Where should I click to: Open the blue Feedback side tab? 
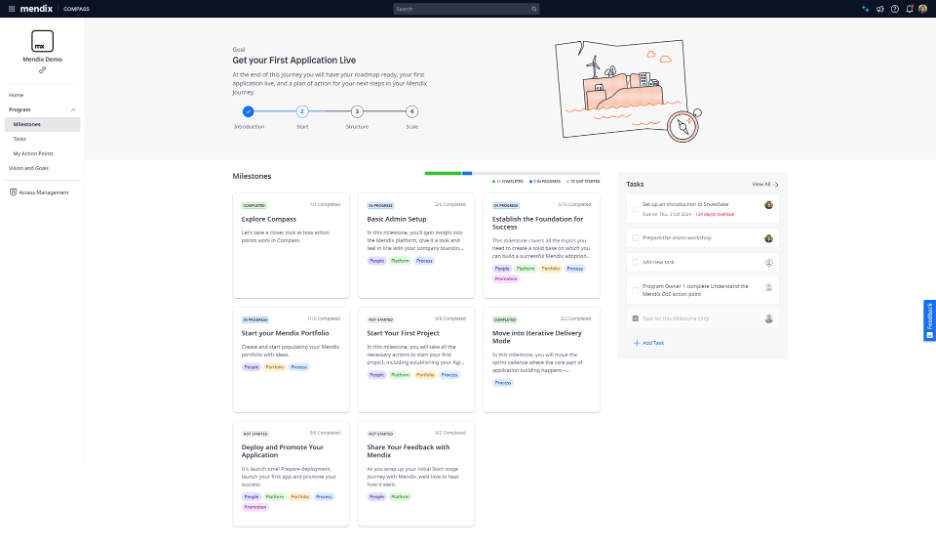[929, 321]
